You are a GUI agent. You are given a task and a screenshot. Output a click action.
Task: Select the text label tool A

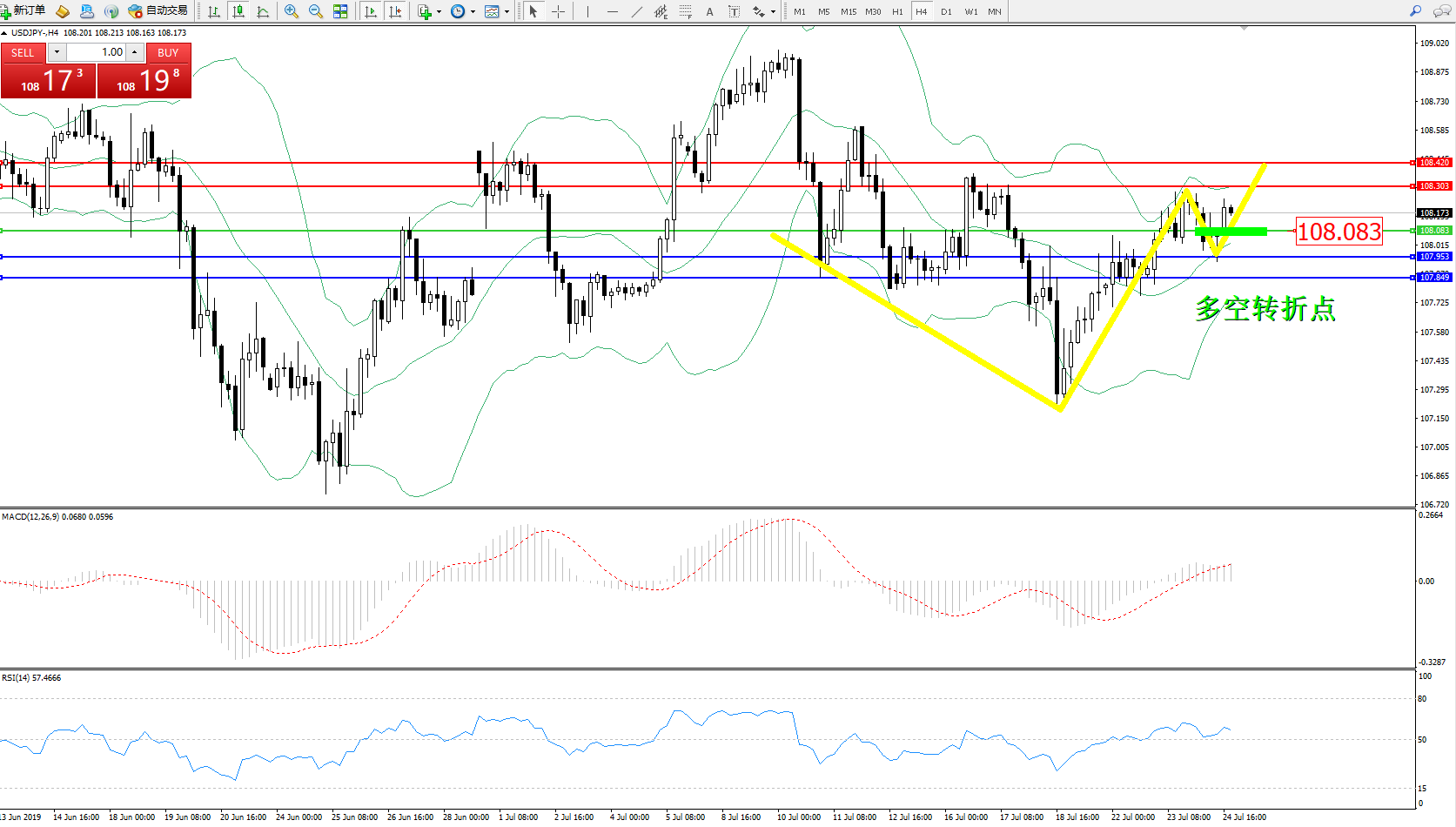click(x=709, y=11)
